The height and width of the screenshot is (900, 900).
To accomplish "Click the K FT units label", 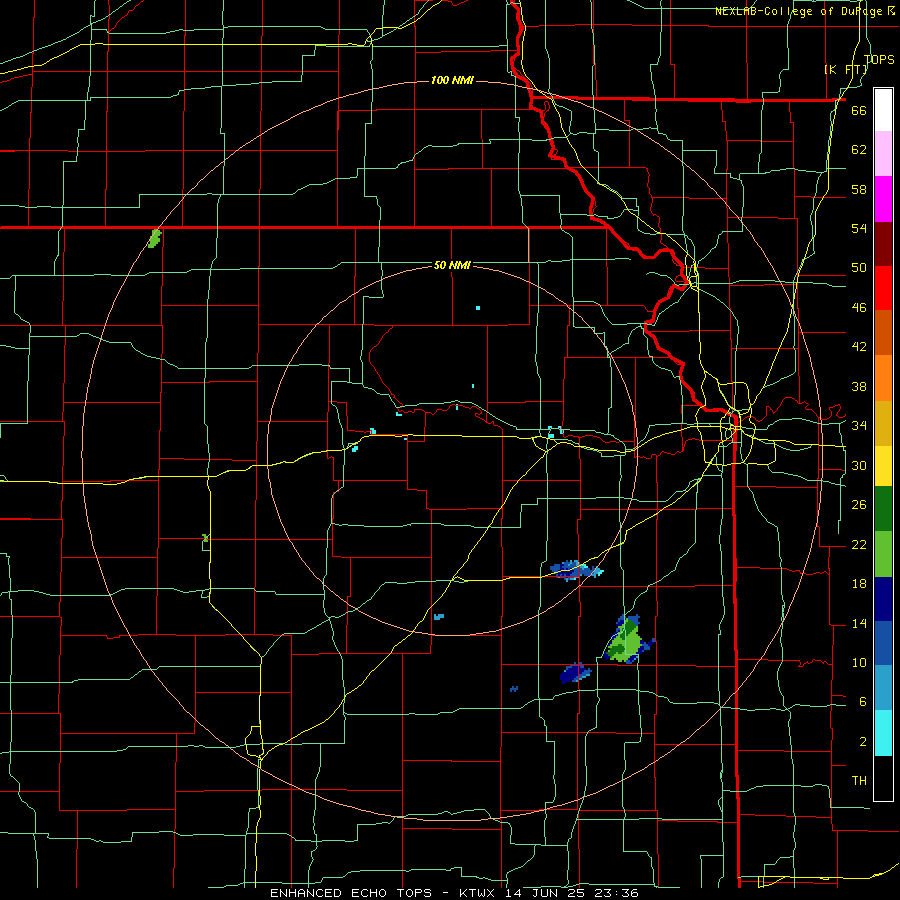I will click(x=845, y=69).
